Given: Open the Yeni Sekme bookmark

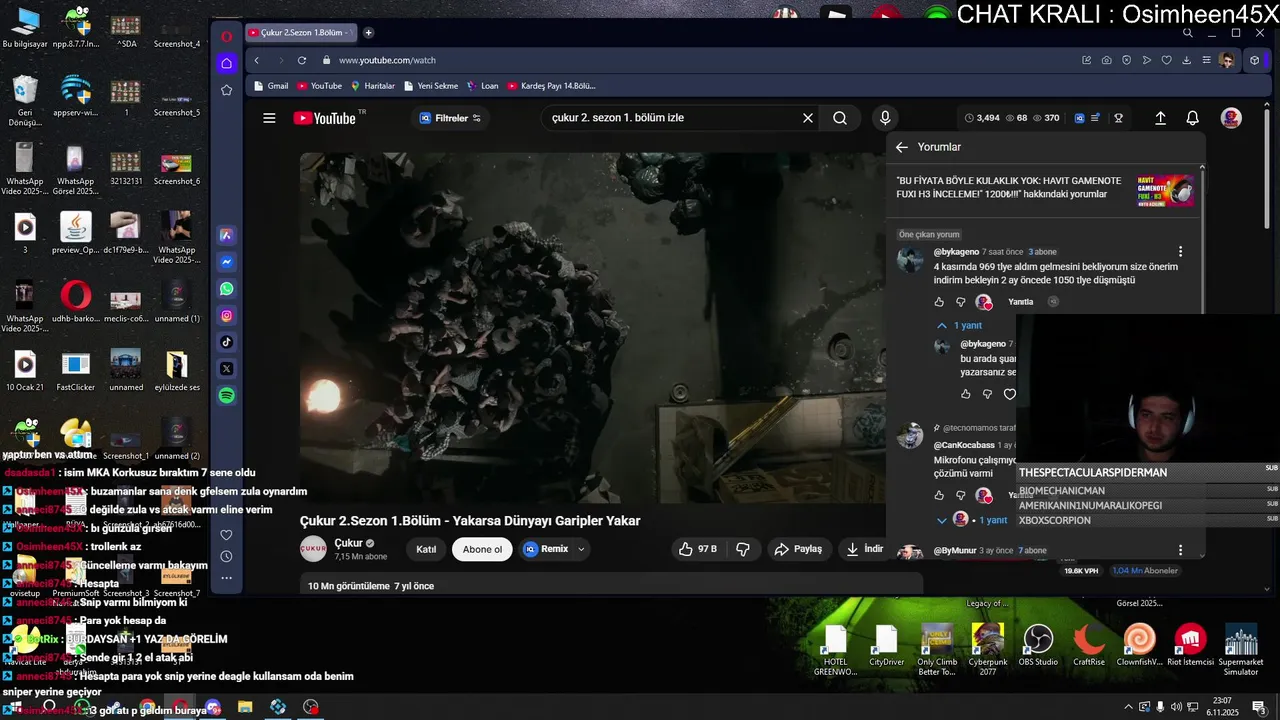Looking at the screenshot, I should point(430,86).
